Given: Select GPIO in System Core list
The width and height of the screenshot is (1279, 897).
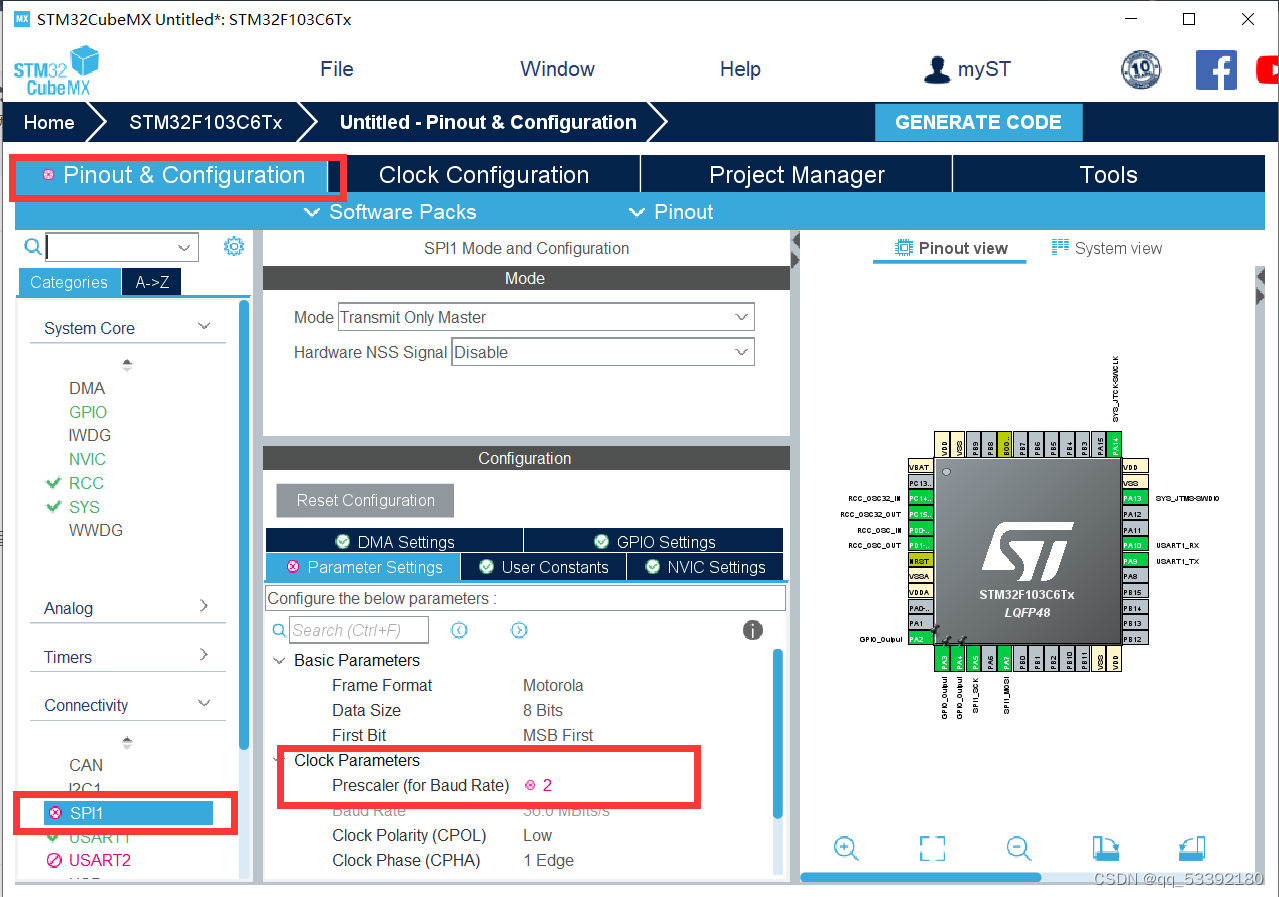Looking at the screenshot, I should click(x=88, y=412).
